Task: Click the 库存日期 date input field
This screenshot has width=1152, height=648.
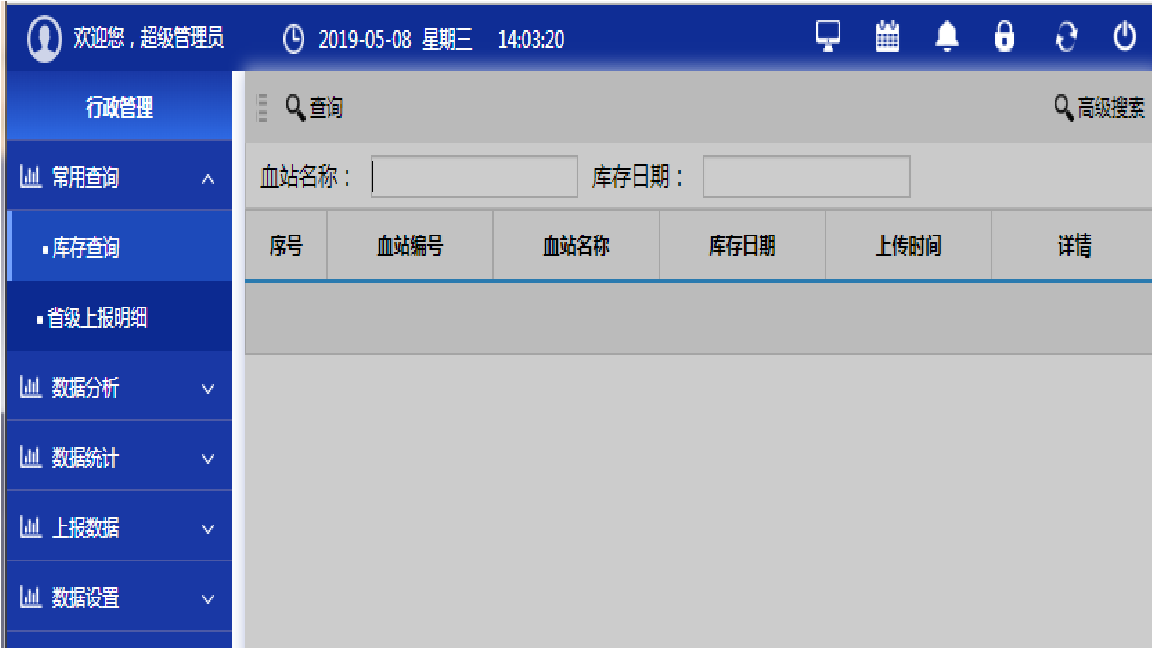Action: tap(807, 176)
